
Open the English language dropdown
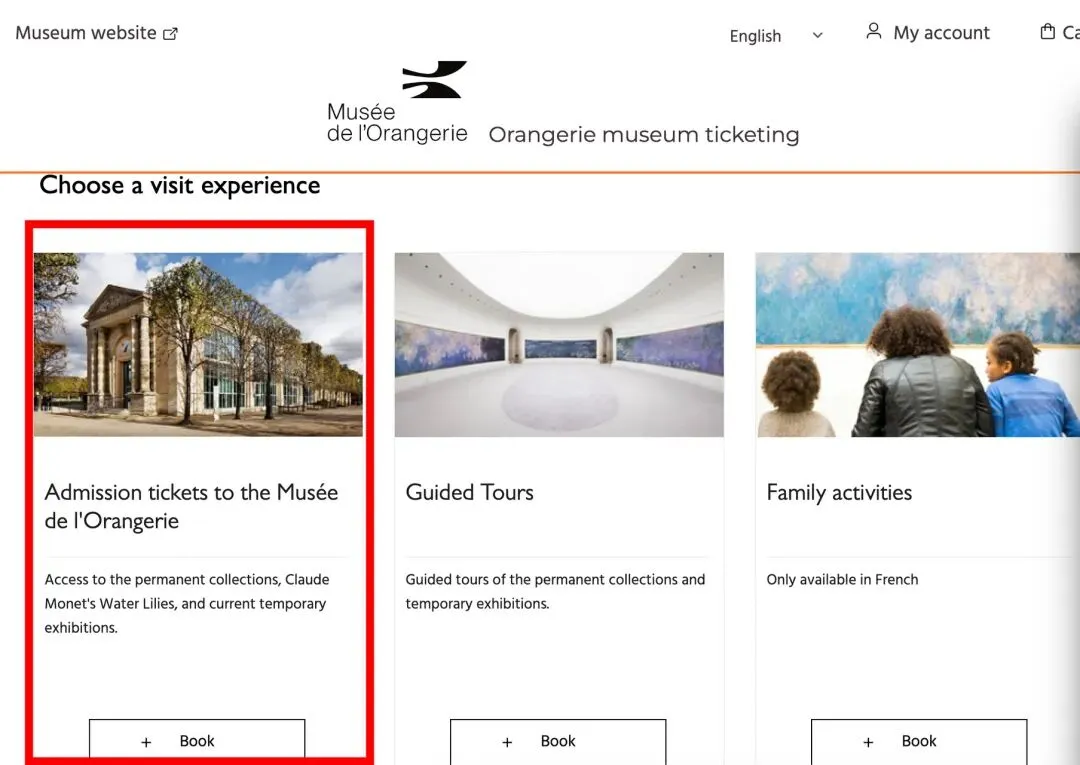point(776,36)
